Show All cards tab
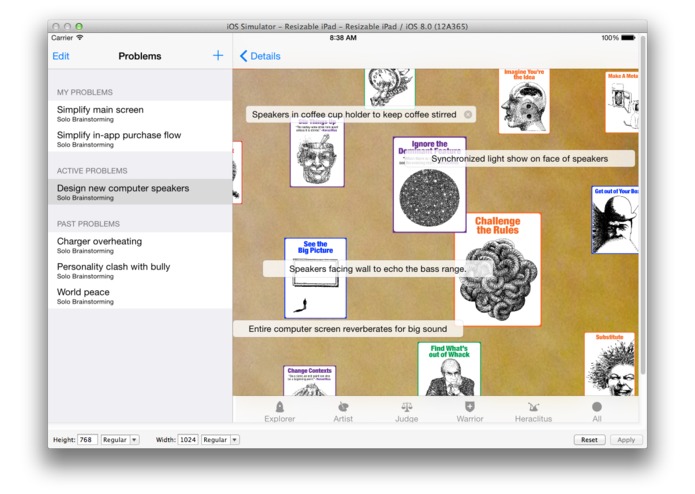The image size is (695, 494). pos(597,412)
